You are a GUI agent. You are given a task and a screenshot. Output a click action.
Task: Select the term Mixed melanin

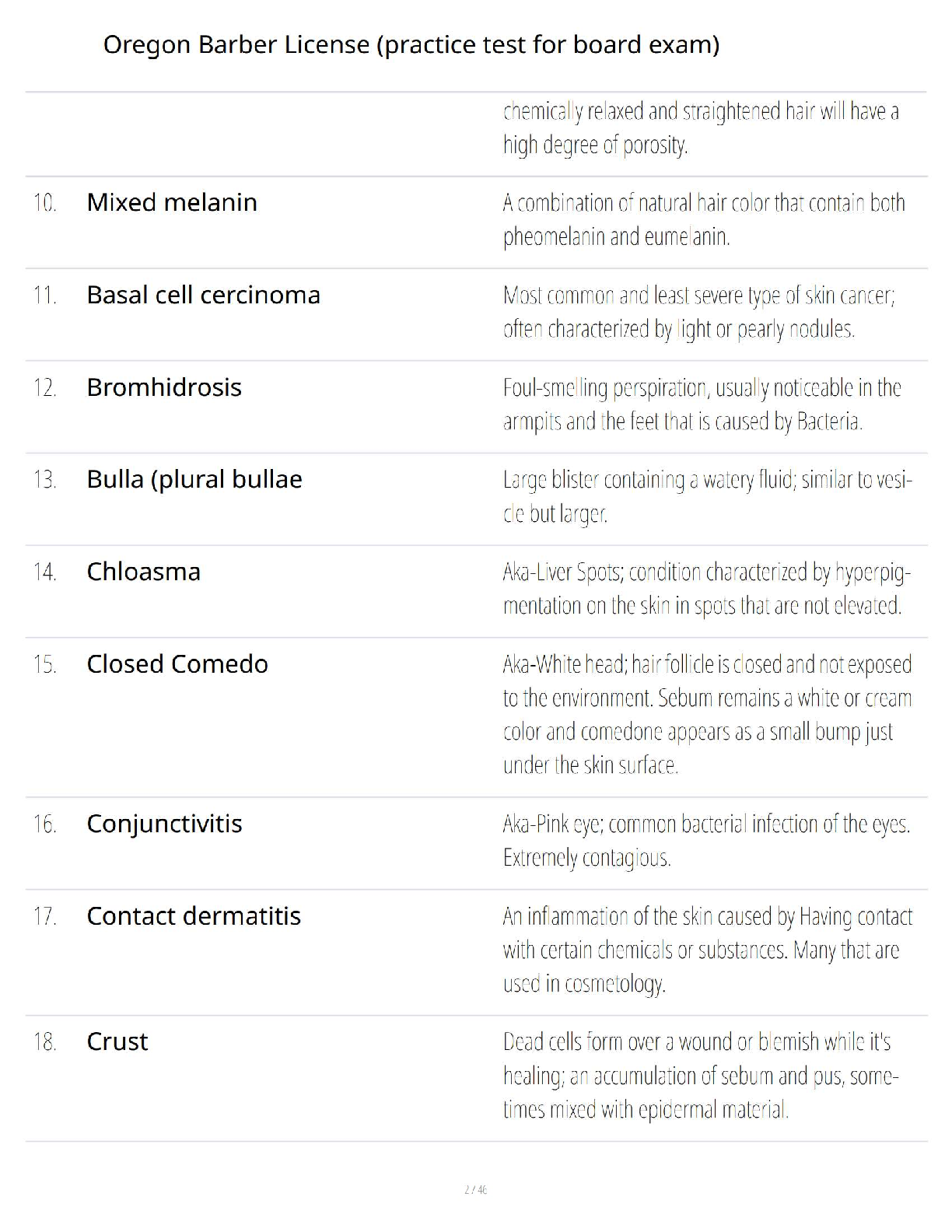point(172,202)
